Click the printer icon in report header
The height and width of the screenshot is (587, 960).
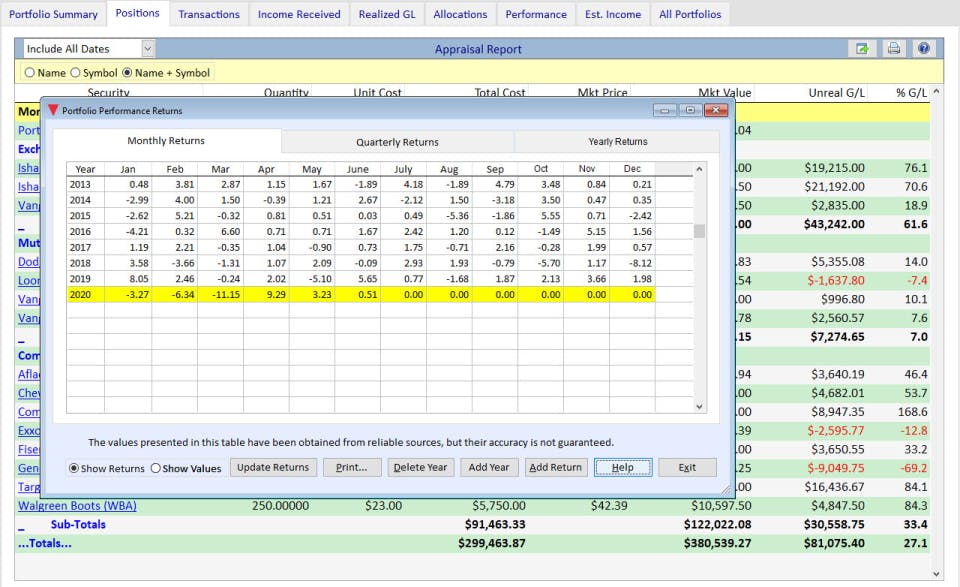(x=893, y=49)
